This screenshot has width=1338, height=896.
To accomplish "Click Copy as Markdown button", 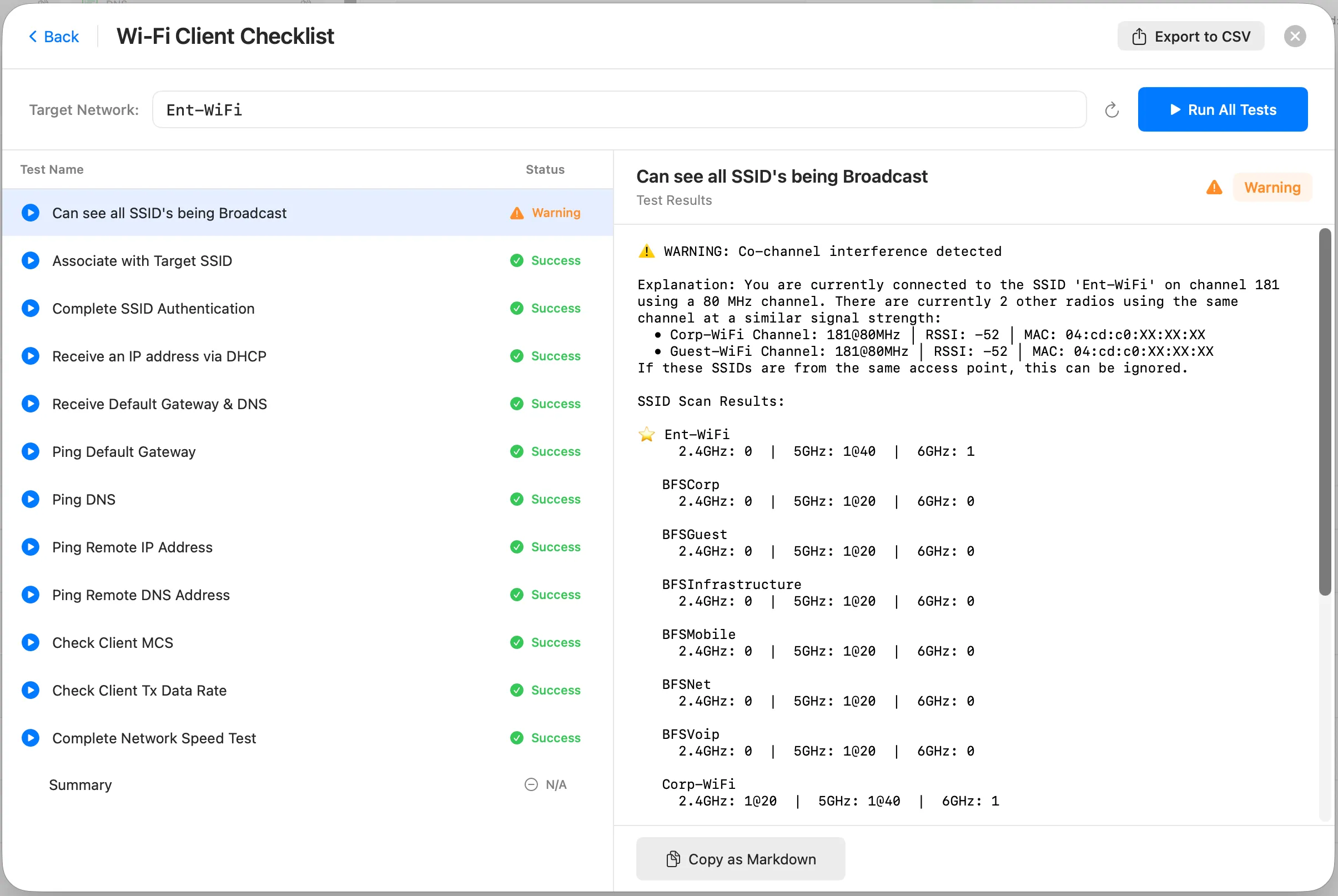I will [740, 859].
